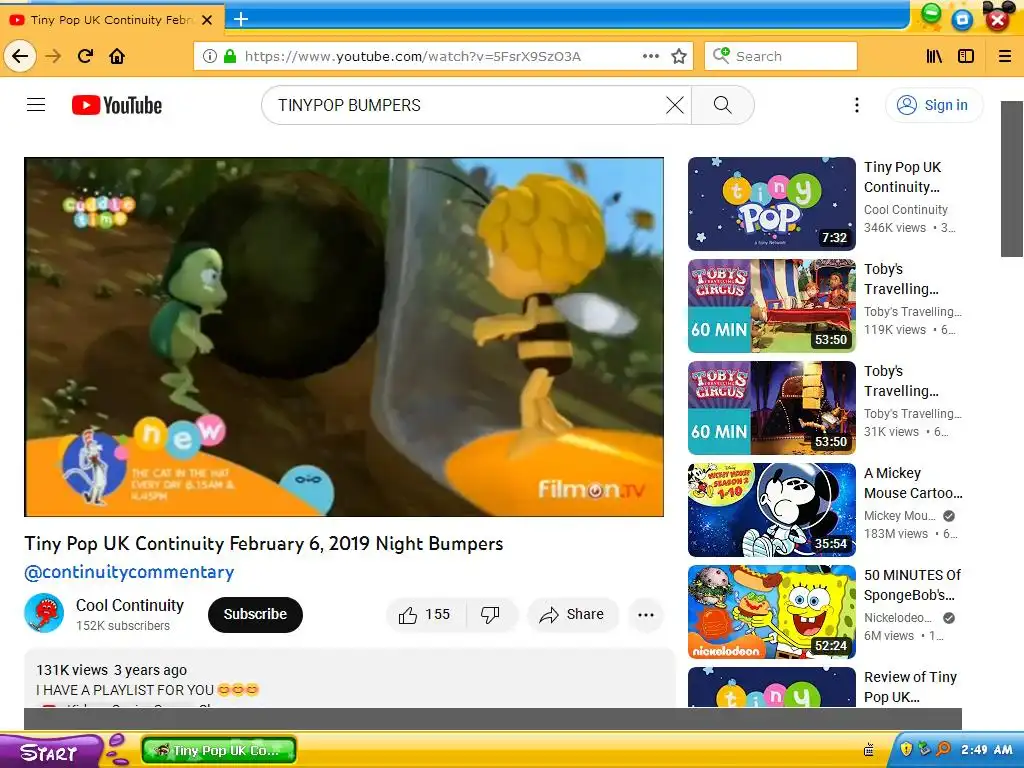Click in the YouTube search input field
Screen dimensions: 1024x768
pos(467,104)
